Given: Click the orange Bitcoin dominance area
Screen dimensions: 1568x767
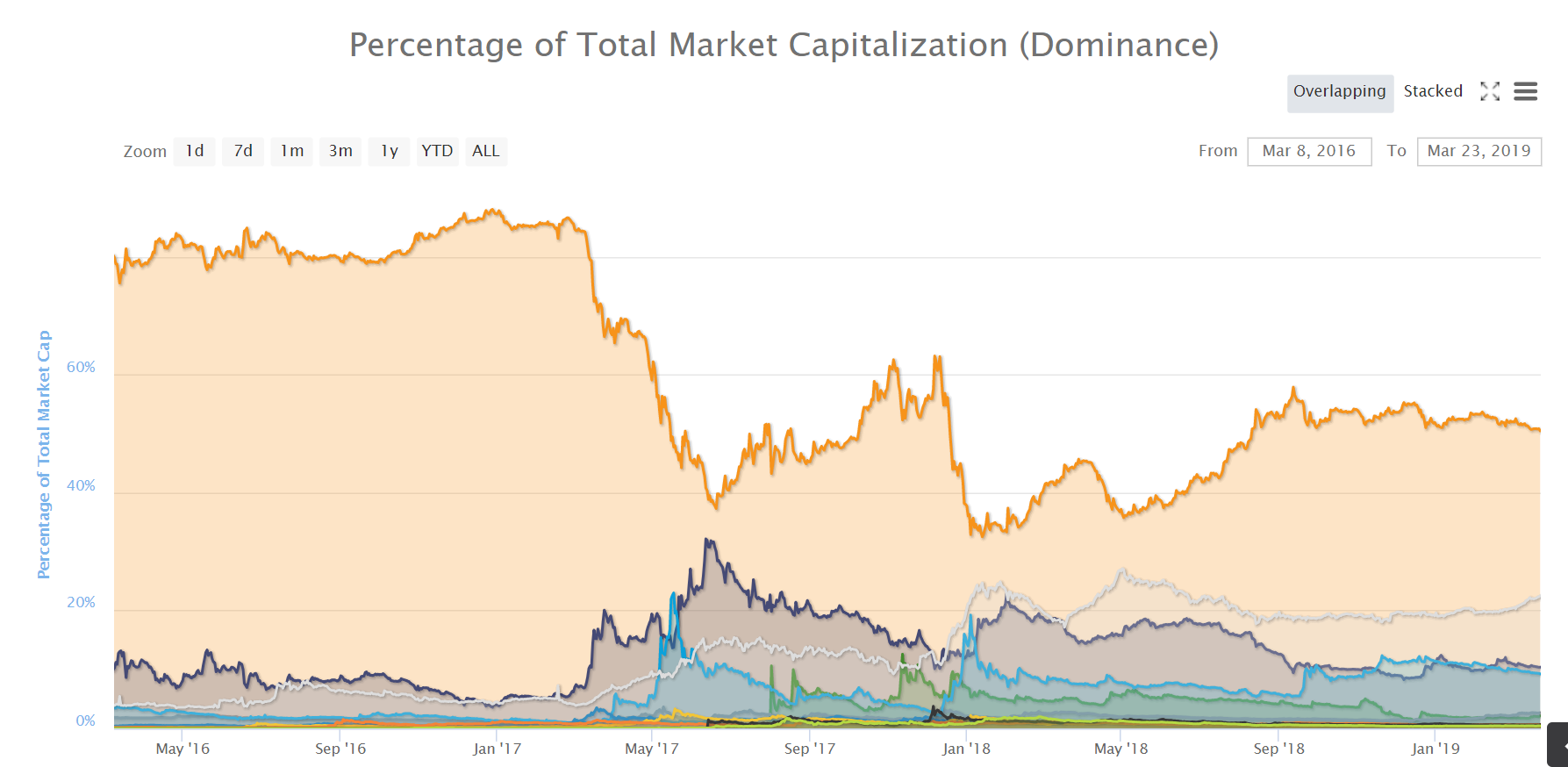Looking at the screenshot, I should (x=351, y=439).
